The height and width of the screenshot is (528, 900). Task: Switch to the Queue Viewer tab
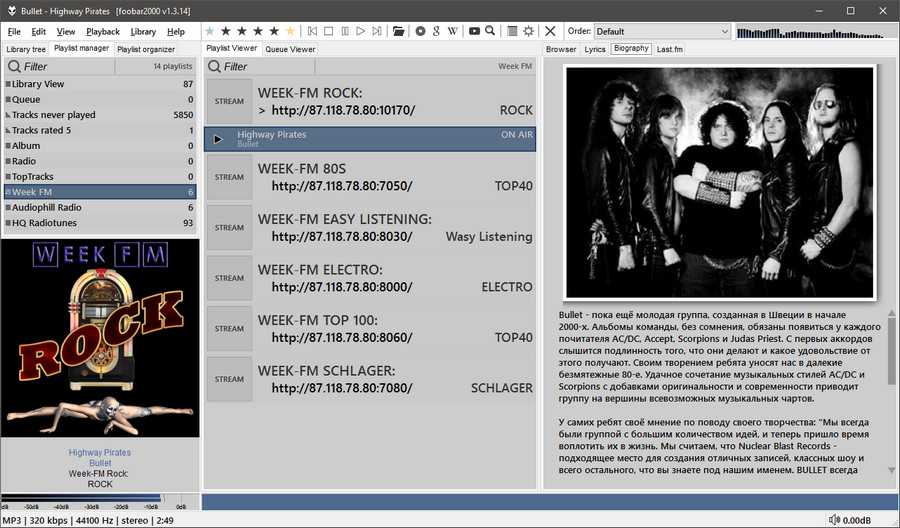[x=290, y=48]
